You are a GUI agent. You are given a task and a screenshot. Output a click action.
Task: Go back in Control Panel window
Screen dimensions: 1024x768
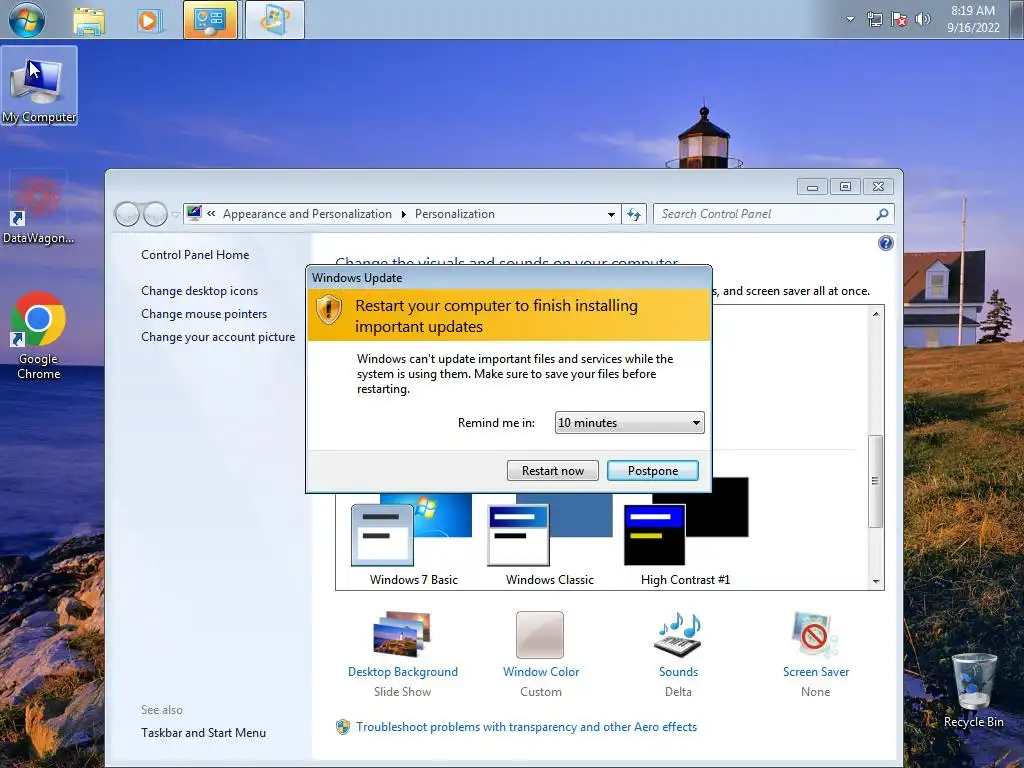(x=127, y=214)
